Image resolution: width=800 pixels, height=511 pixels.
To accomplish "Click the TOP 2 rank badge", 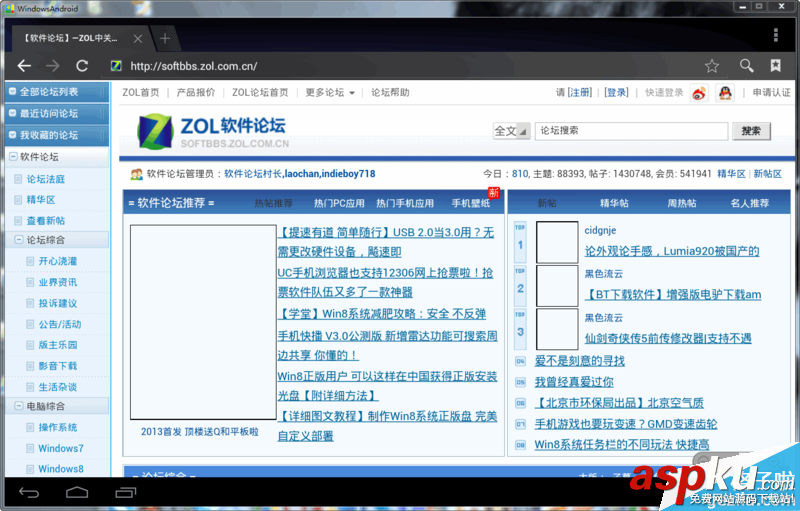I will 520,285.
